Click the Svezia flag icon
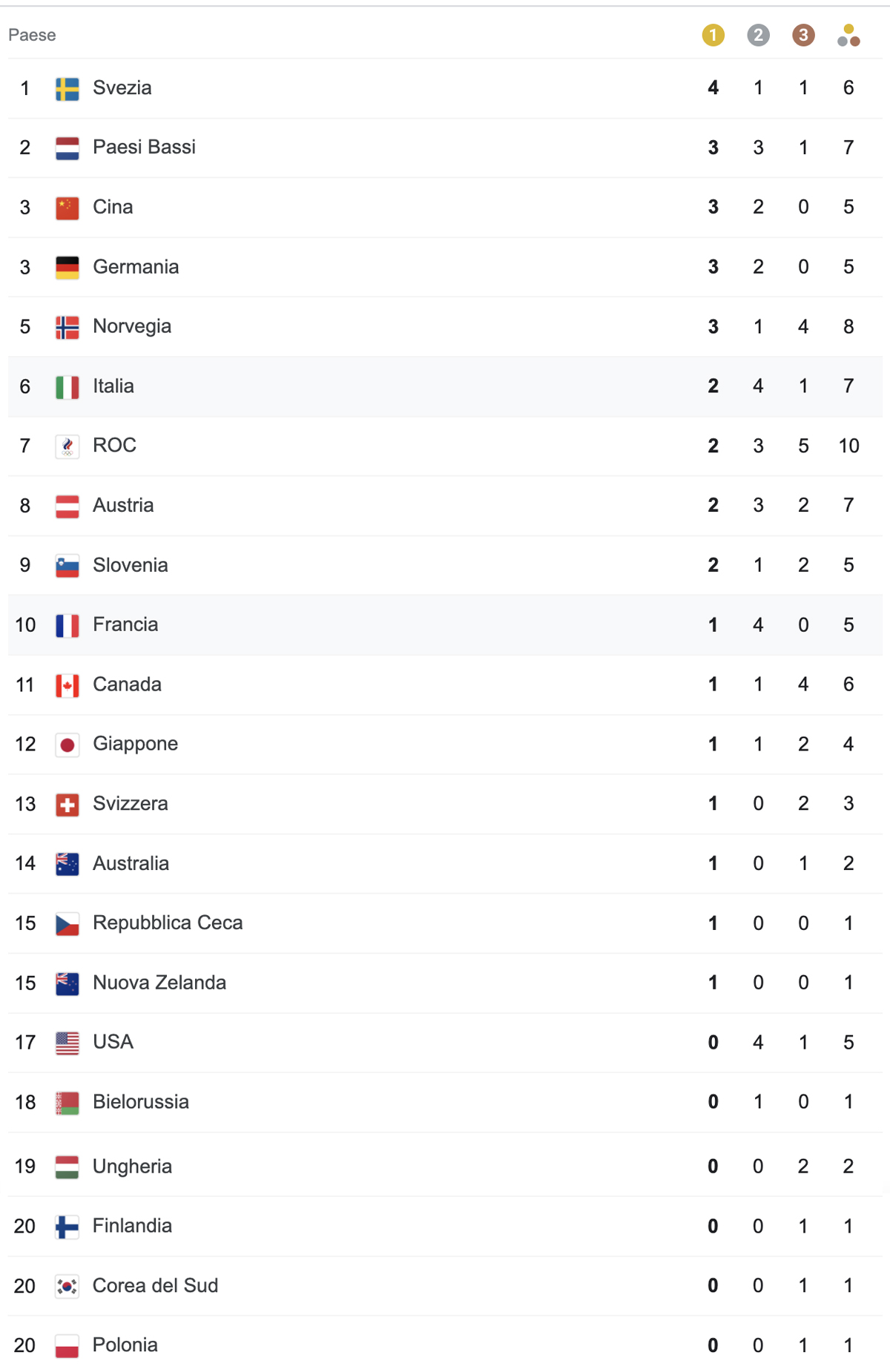 [67, 89]
